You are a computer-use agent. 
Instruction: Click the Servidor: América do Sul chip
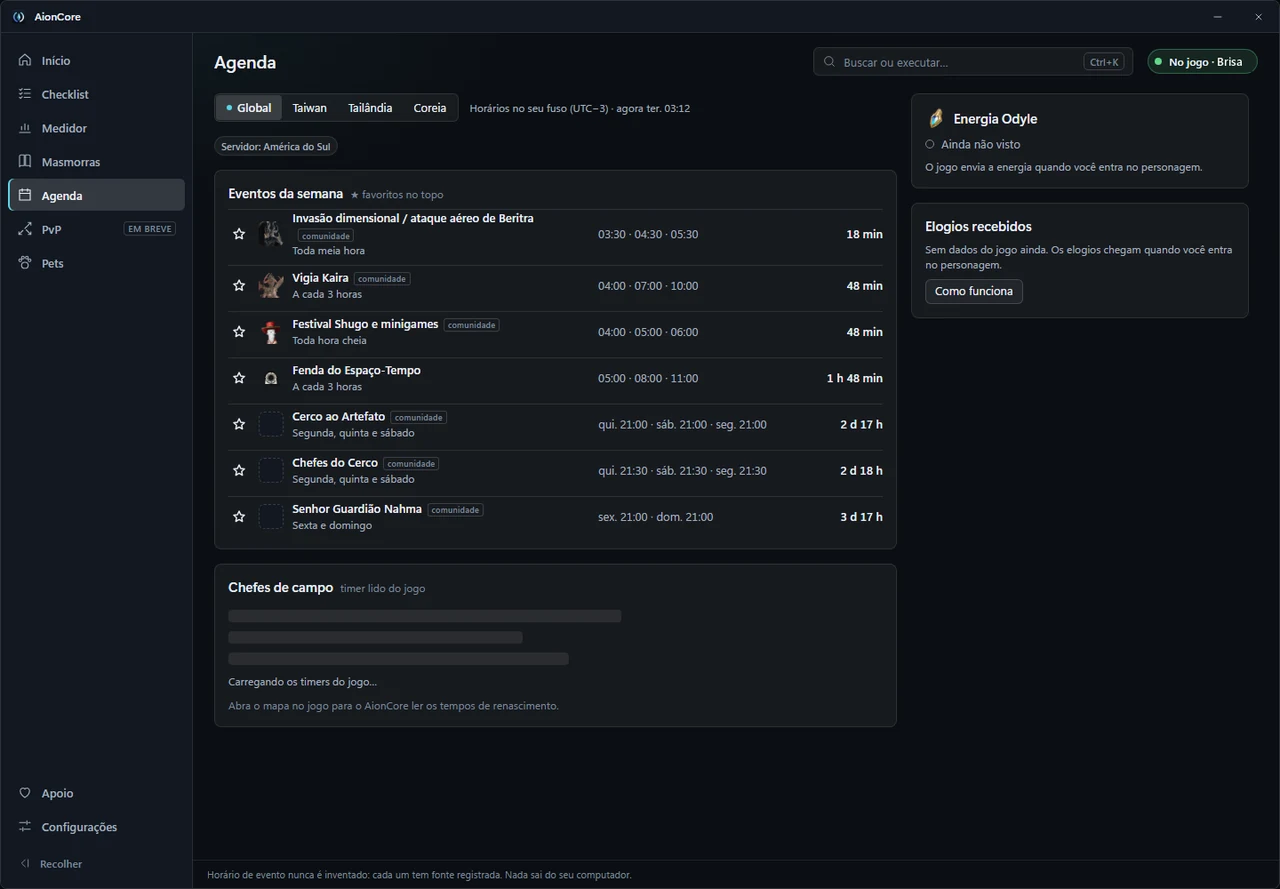pyautogui.click(x=276, y=147)
